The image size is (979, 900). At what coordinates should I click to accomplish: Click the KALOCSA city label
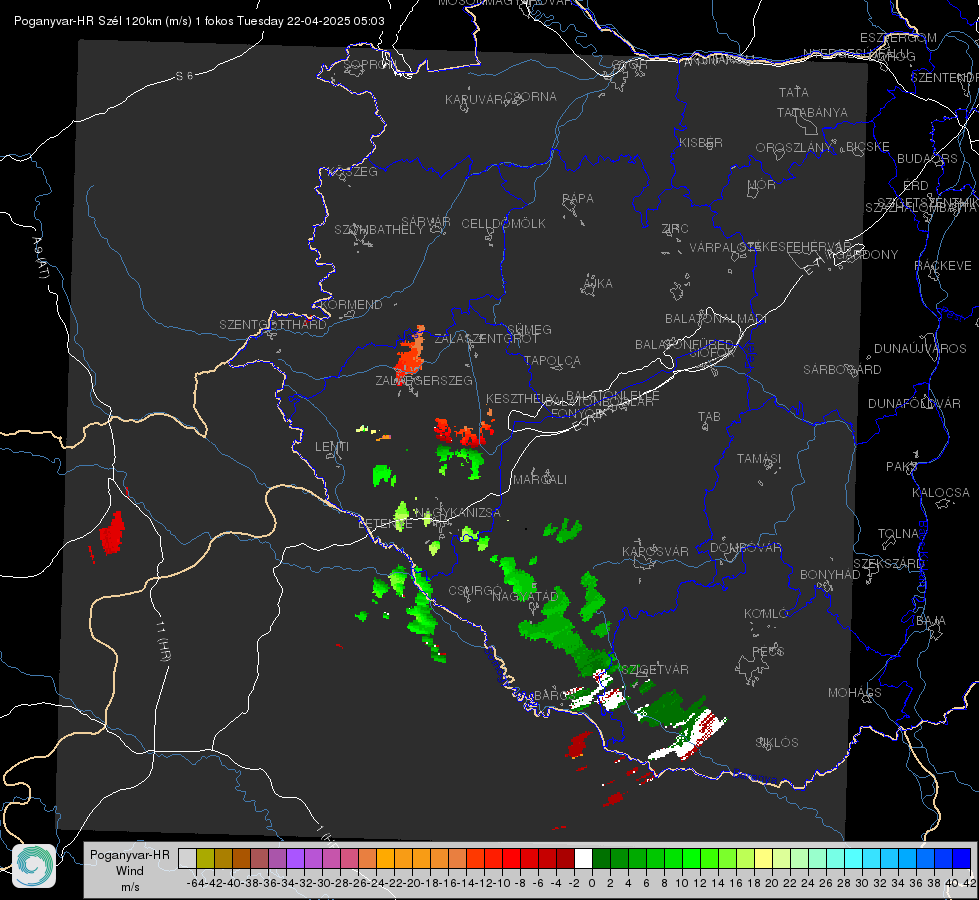[941, 493]
